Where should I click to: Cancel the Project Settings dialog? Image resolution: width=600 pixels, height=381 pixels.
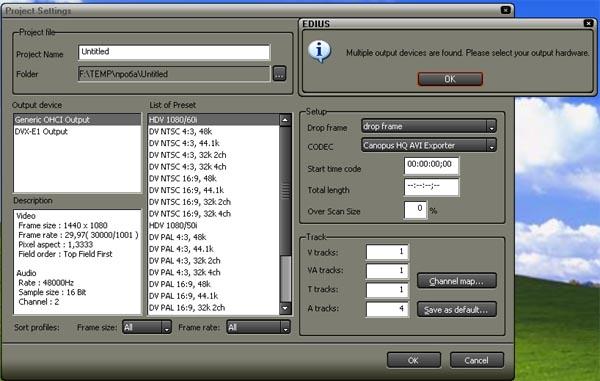[476, 360]
